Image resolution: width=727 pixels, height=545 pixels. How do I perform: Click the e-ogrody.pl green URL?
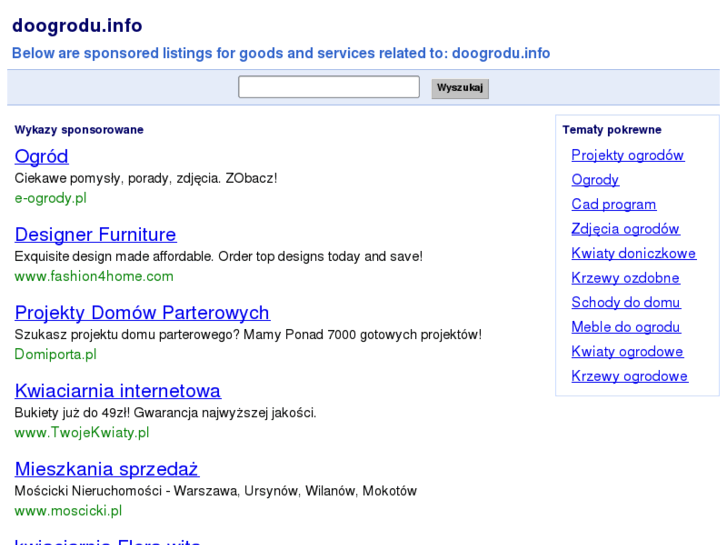coord(51,199)
